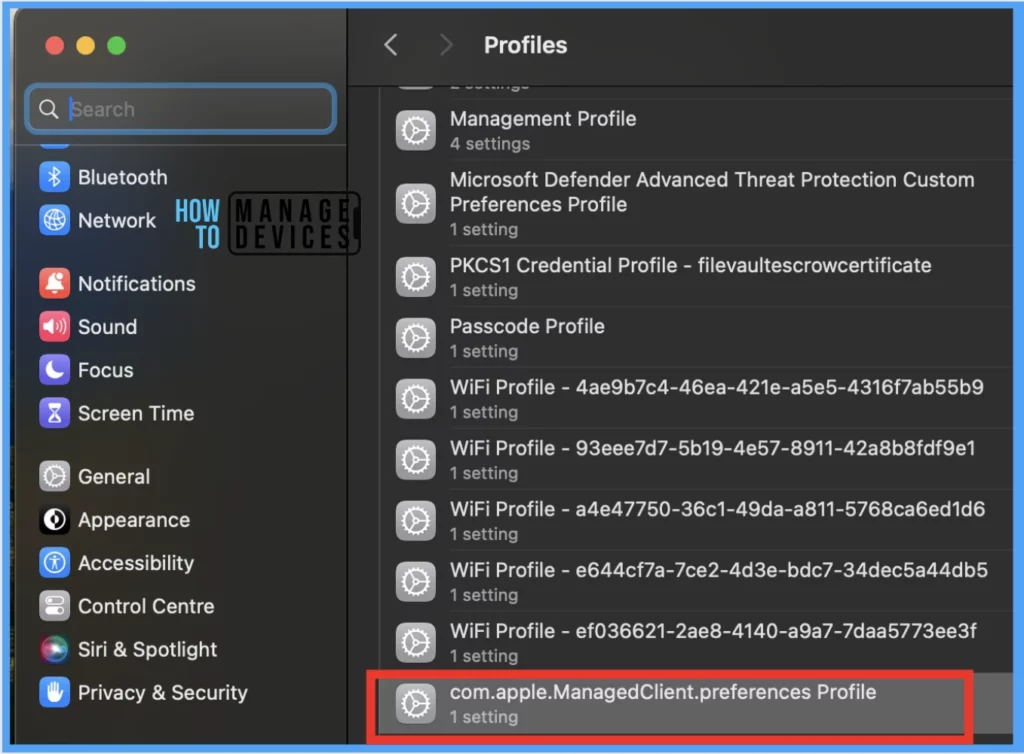This screenshot has height=754, width=1024.
Task: Select the 'Management Profile' row text
Action: [x=543, y=119]
